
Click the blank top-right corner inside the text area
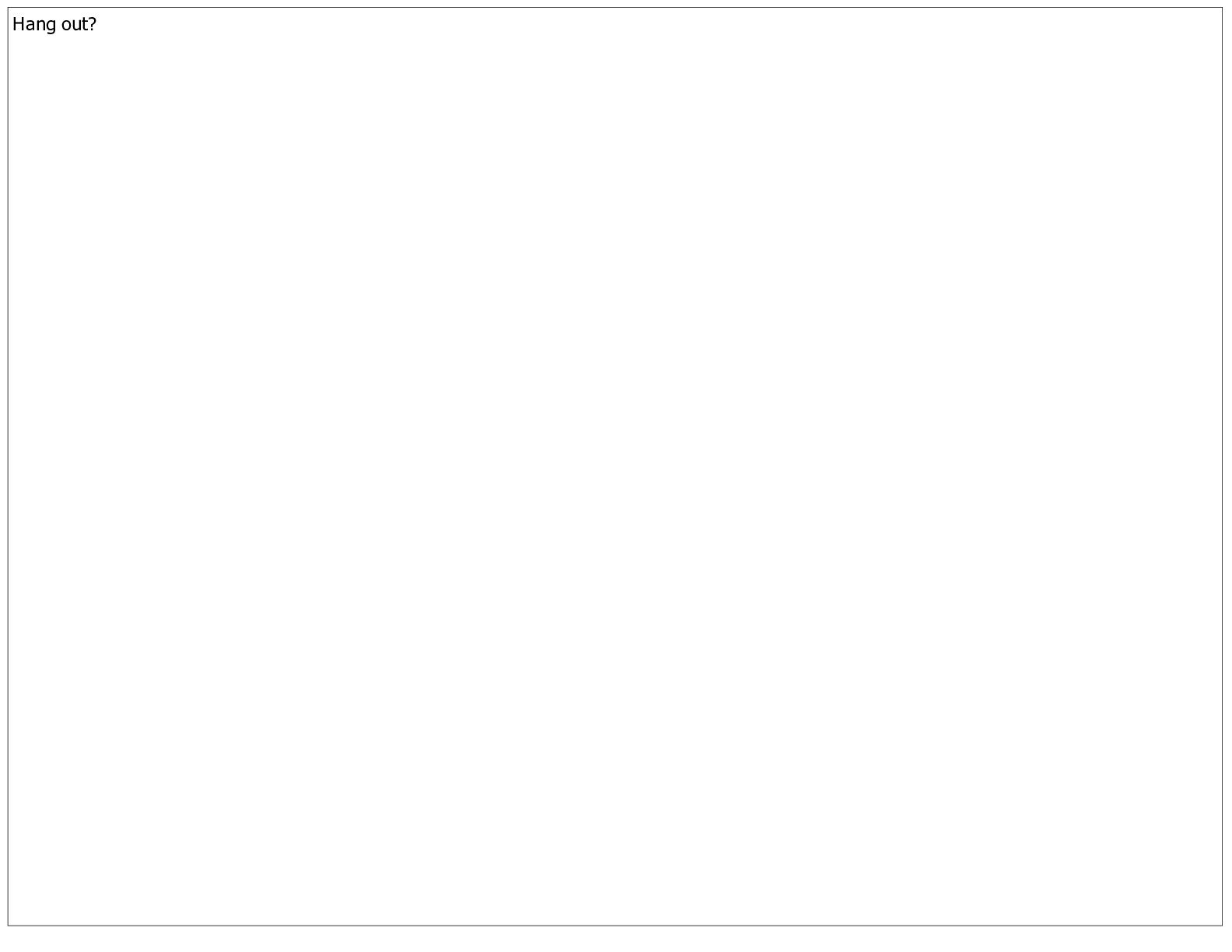tap(1206, 23)
